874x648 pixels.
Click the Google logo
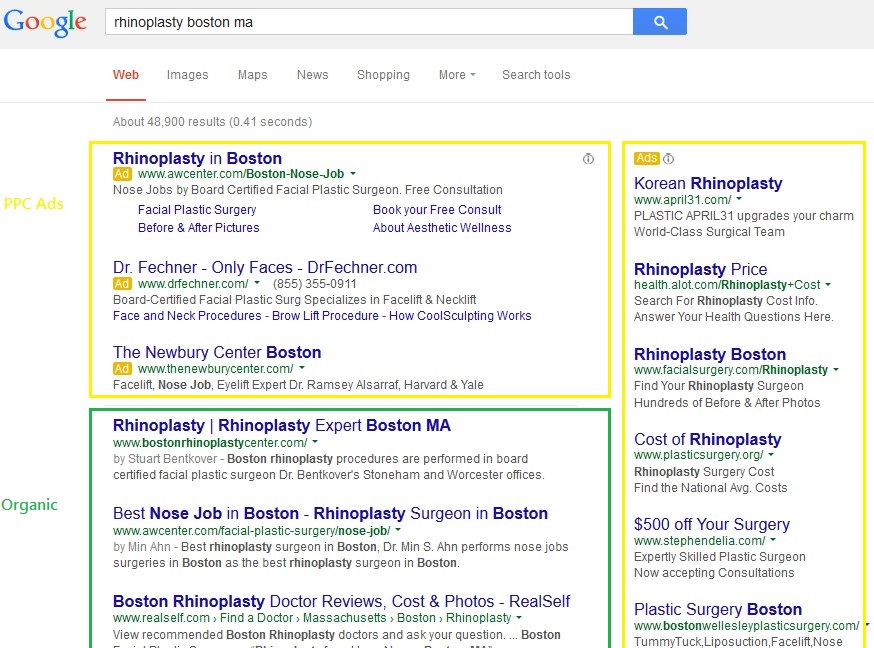45,22
